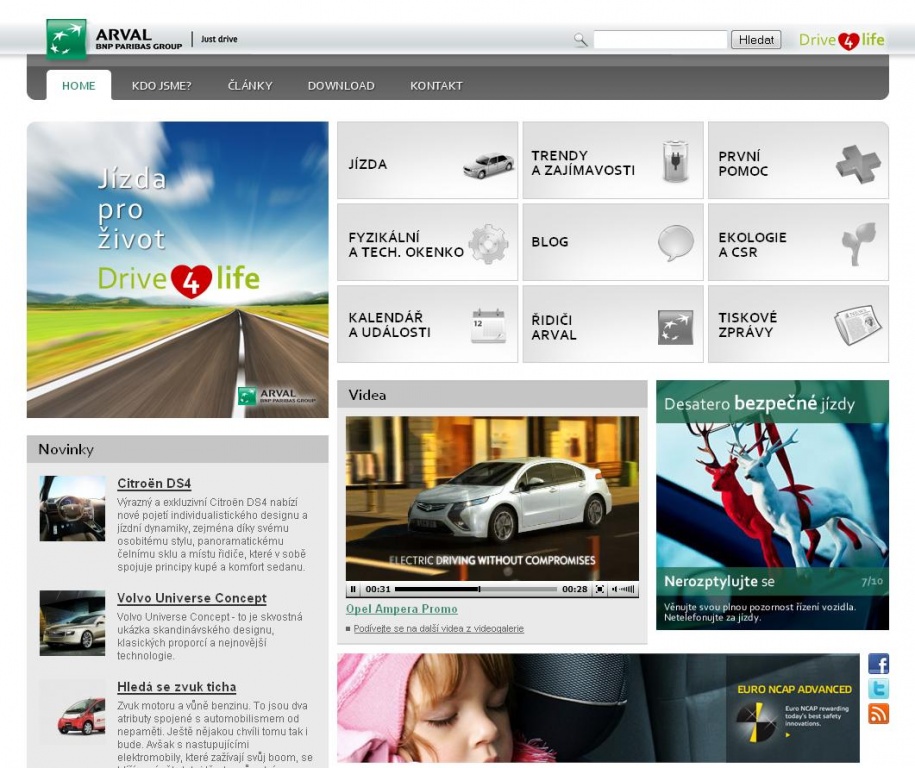Open Řidiči Arval logo icon
The height and width of the screenshot is (768, 915).
pos(675,327)
